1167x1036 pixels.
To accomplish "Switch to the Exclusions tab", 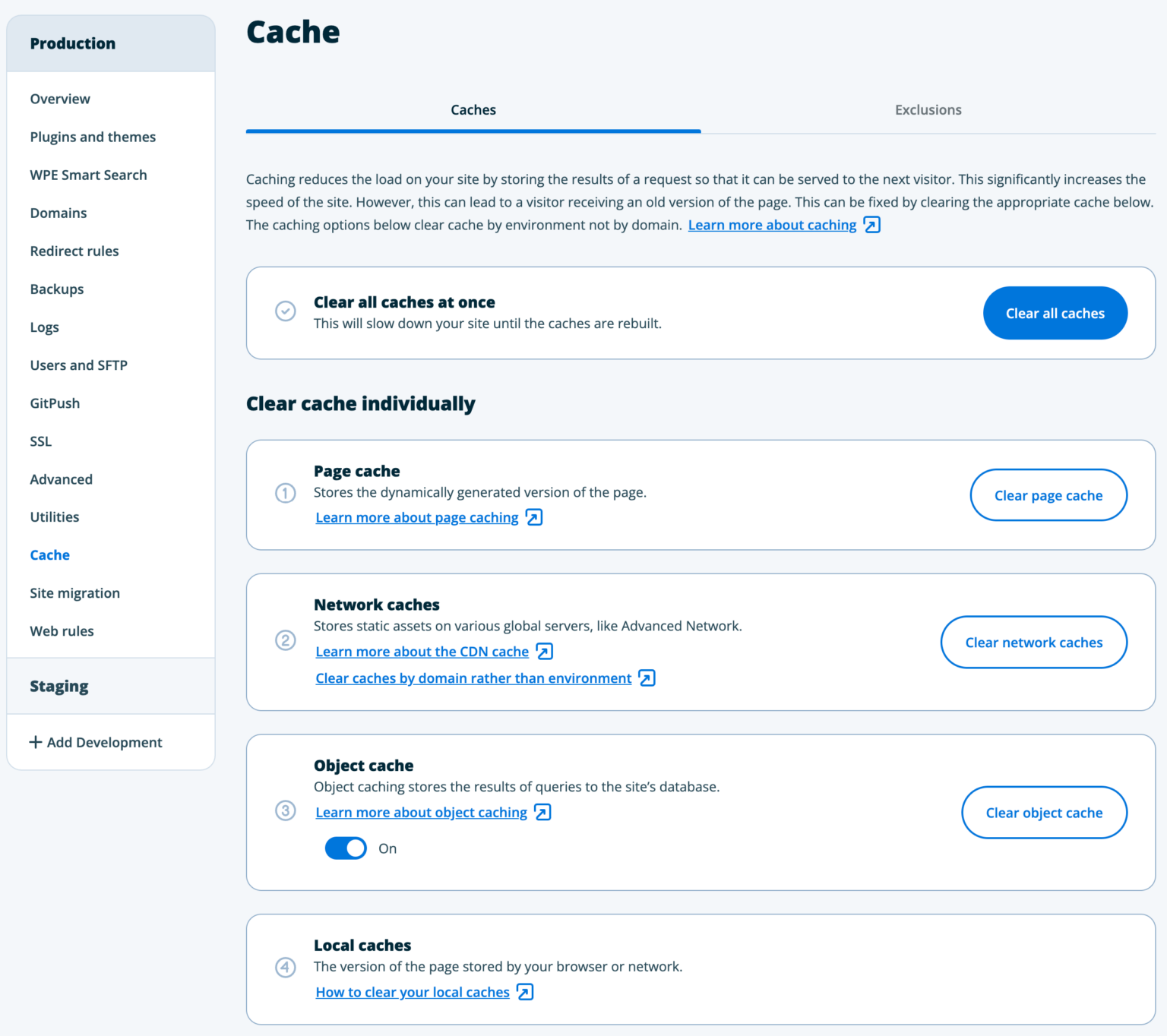I will pyautogui.click(x=928, y=109).
